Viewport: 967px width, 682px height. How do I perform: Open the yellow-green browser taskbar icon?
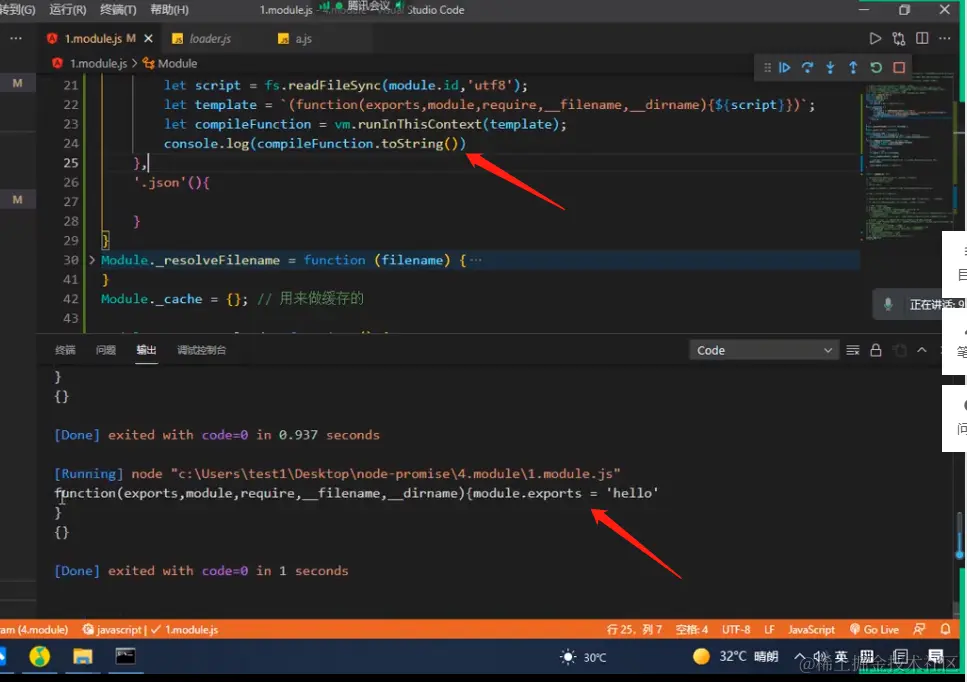(39, 657)
